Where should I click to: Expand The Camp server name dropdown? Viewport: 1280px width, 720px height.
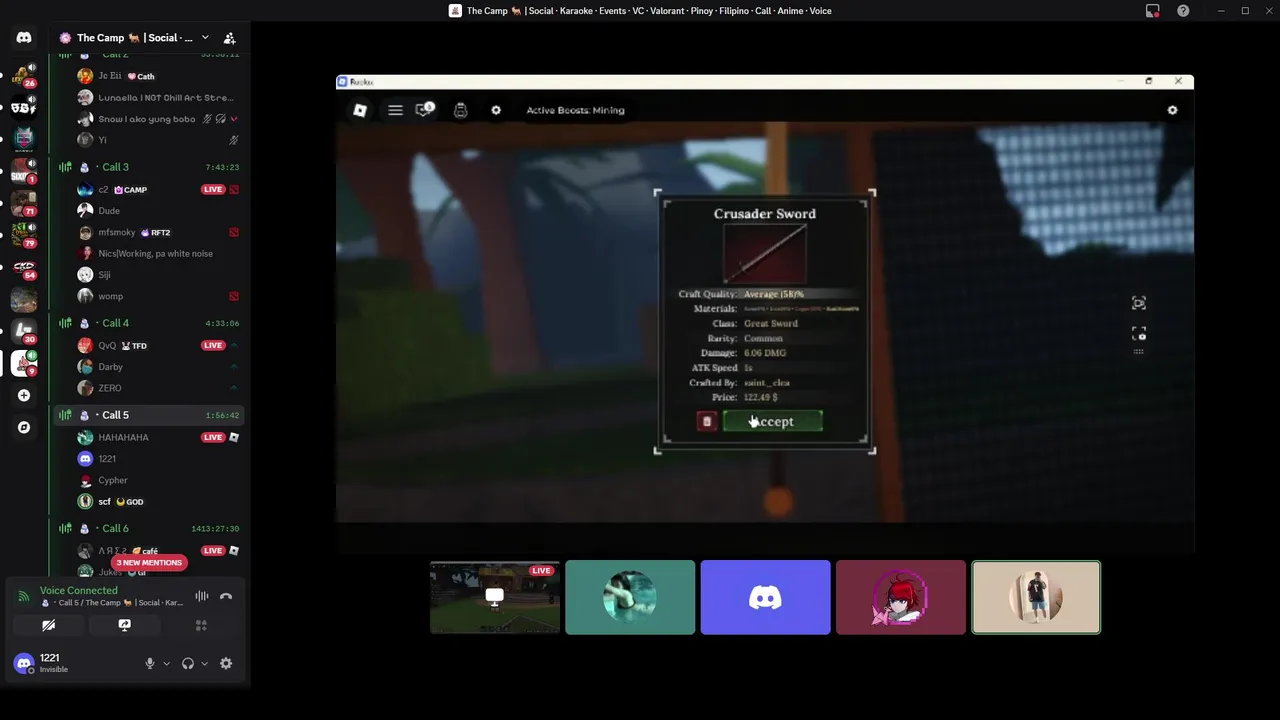205,38
